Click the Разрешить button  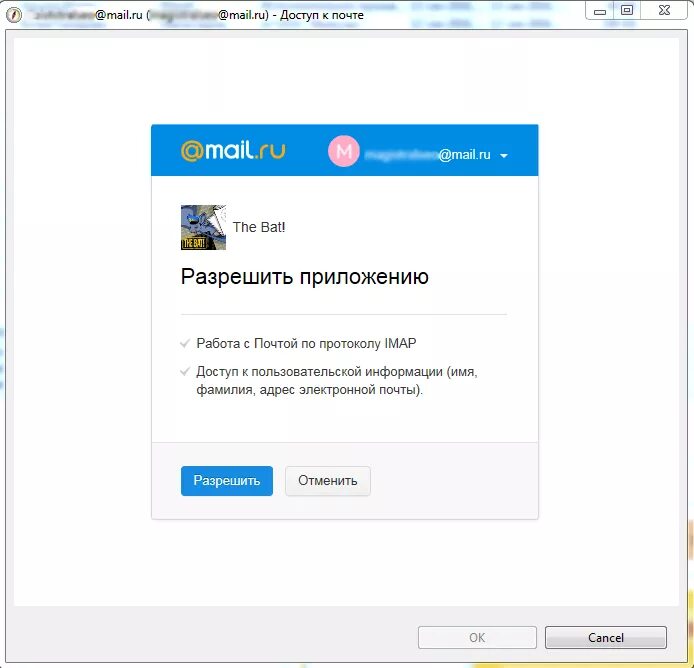coord(227,481)
